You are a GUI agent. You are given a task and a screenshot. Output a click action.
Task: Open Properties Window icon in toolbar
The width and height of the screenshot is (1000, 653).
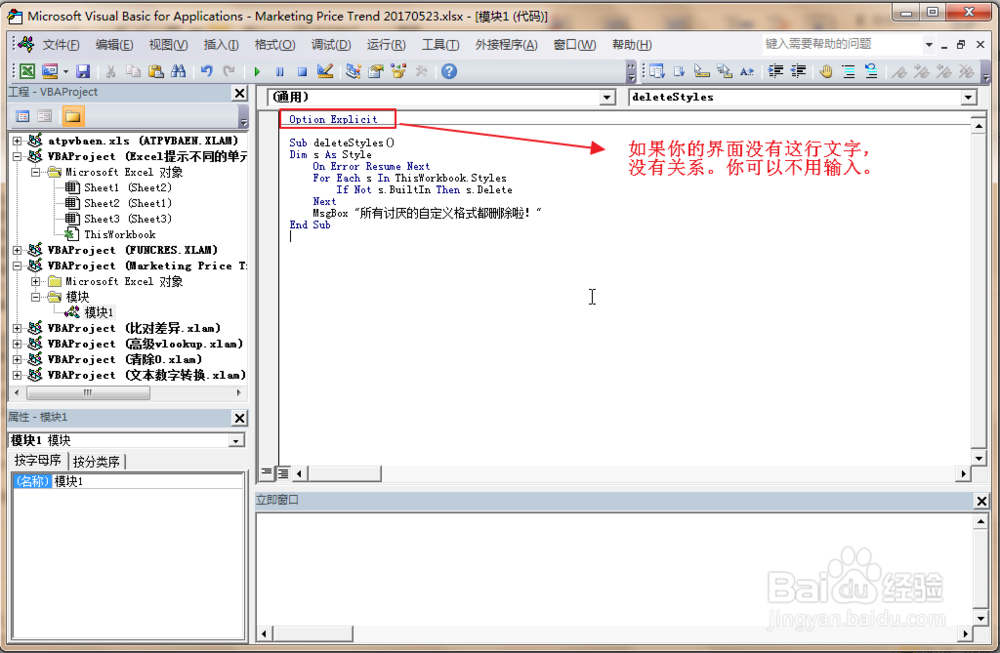pos(376,71)
